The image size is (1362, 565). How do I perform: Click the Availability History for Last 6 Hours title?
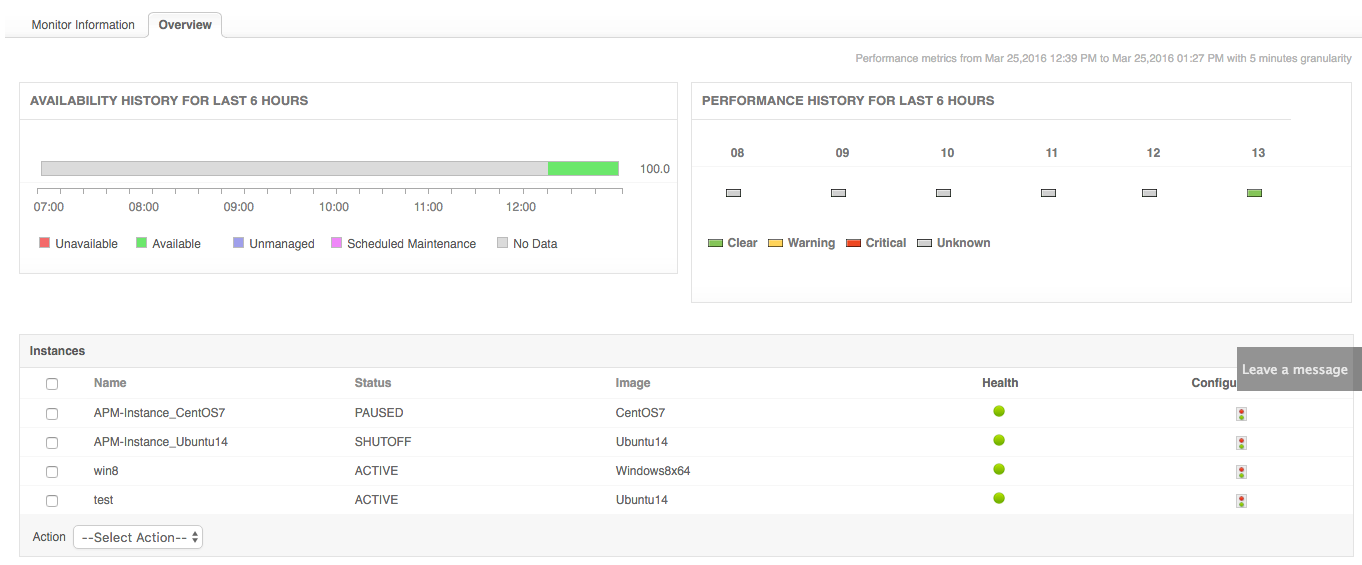pos(169,101)
